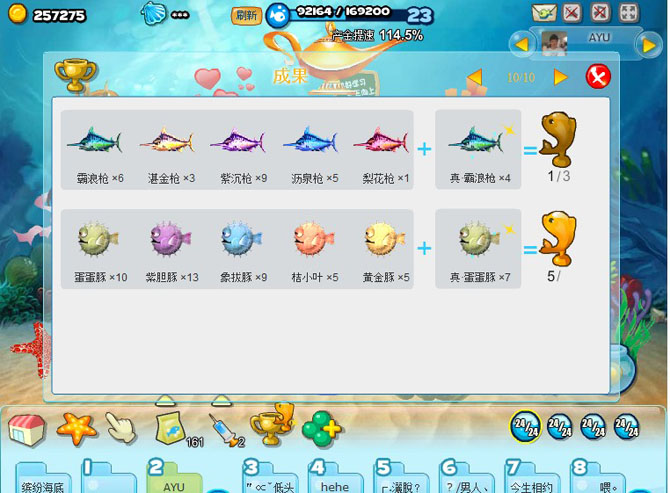
Task: Open friend tab 8 喂
Action: (597, 477)
